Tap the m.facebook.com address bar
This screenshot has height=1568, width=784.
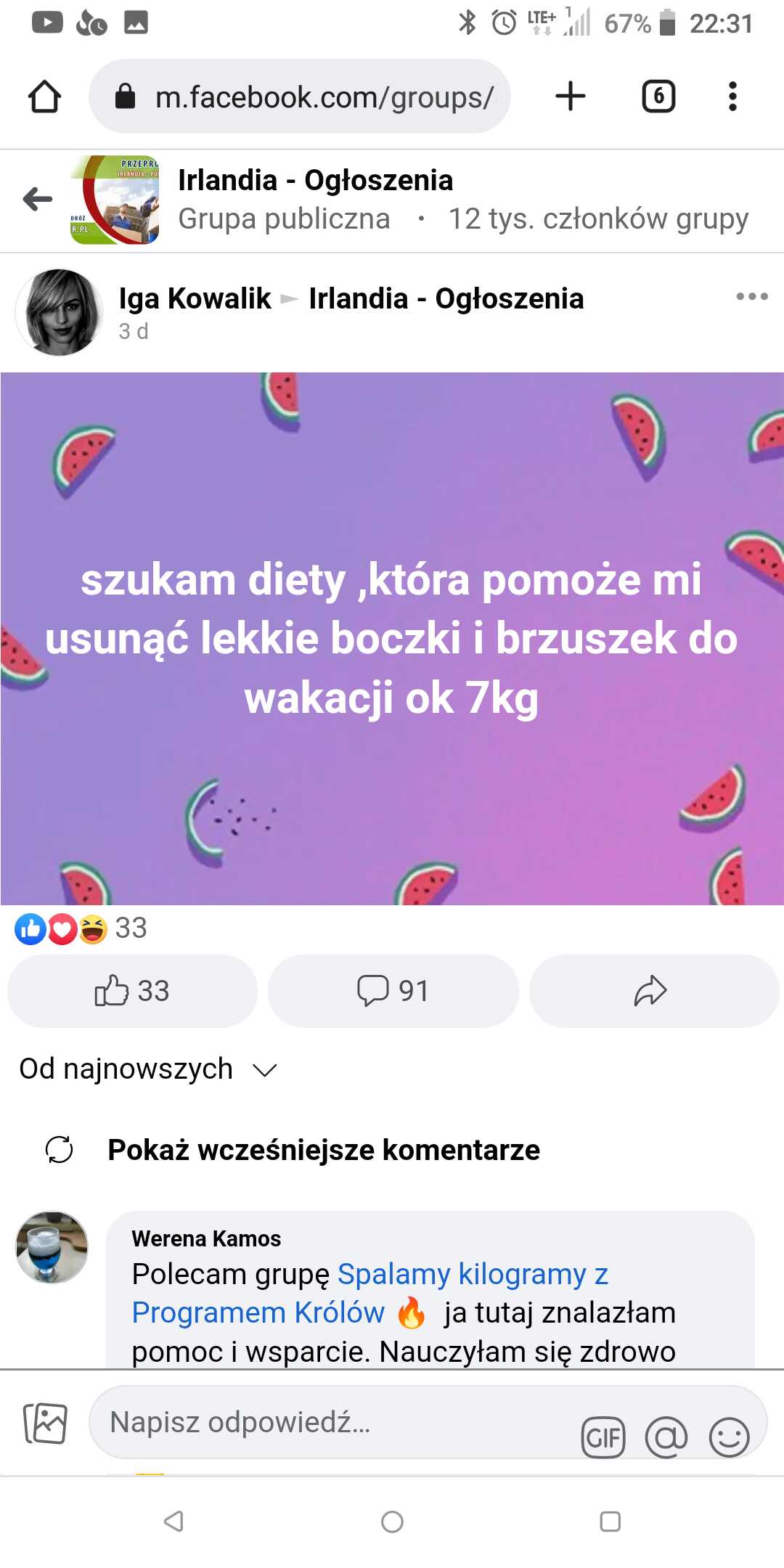pyautogui.click(x=300, y=97)
